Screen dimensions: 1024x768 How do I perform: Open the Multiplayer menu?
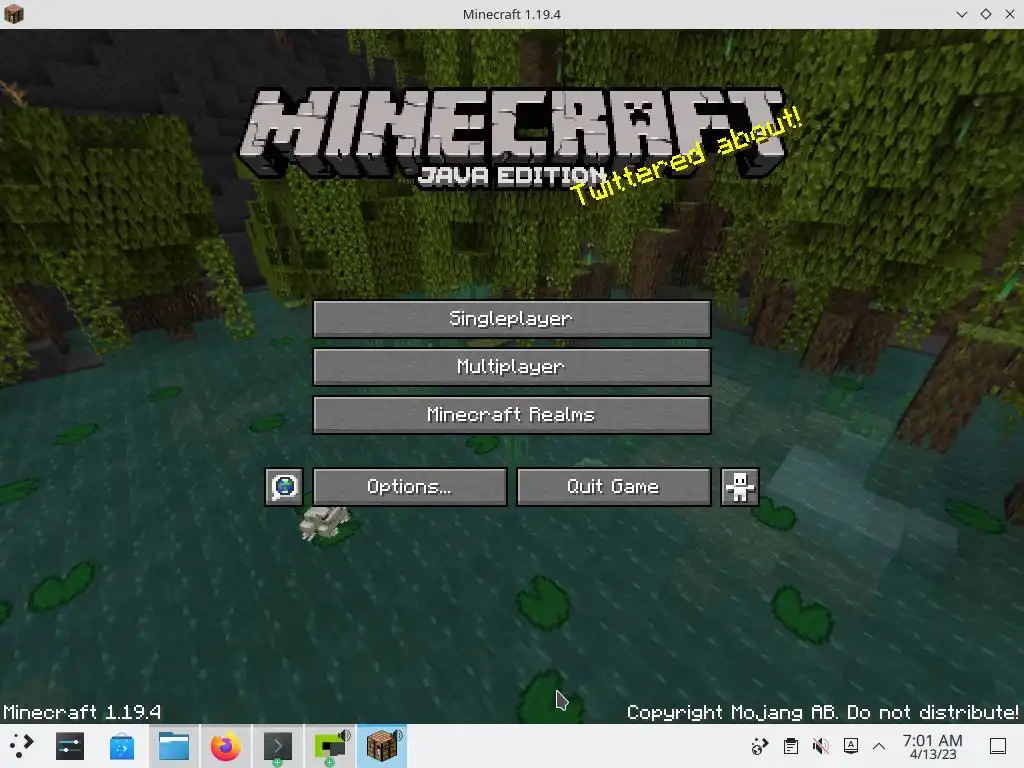pos(512,366)
